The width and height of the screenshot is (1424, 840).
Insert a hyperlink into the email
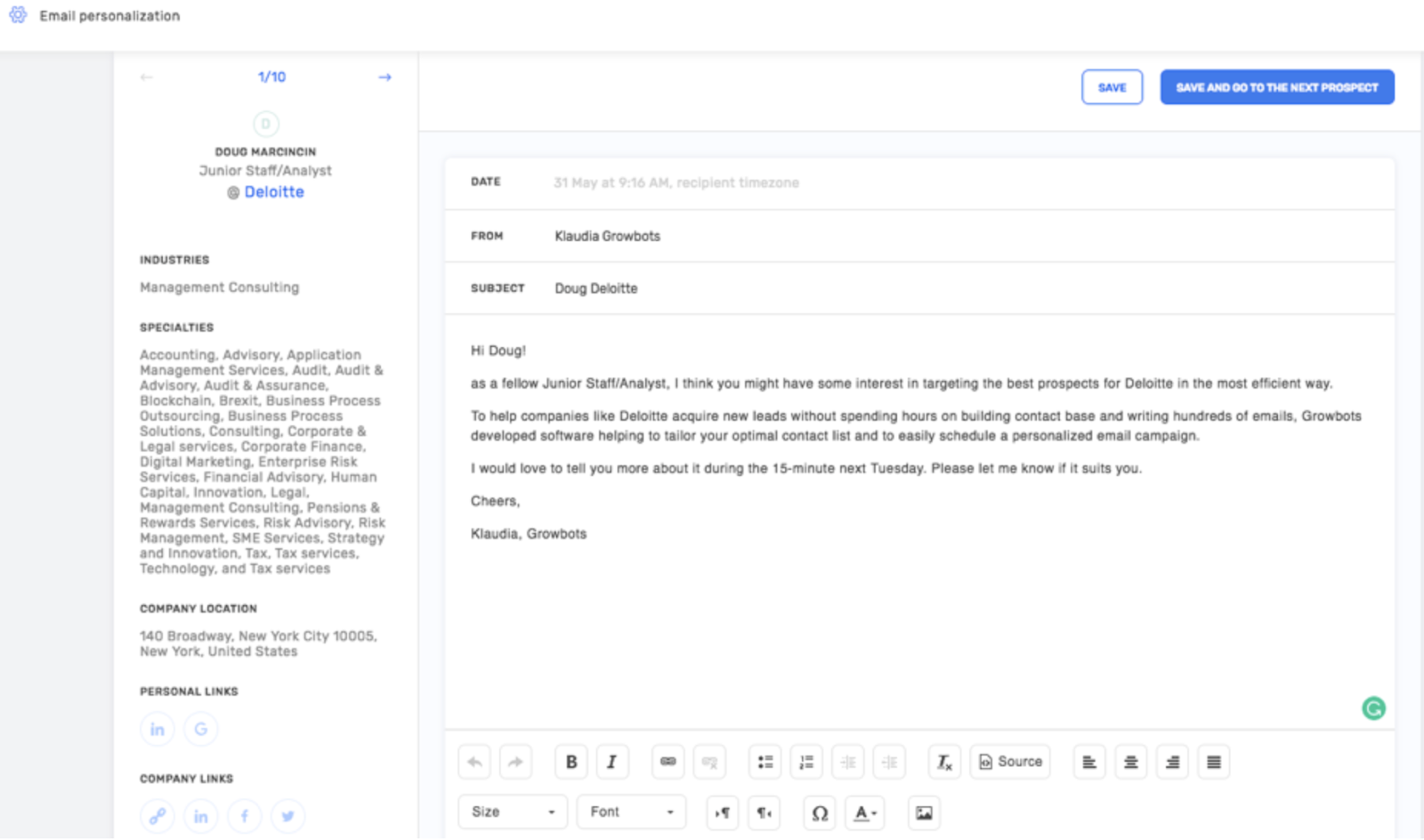(667, 762)
